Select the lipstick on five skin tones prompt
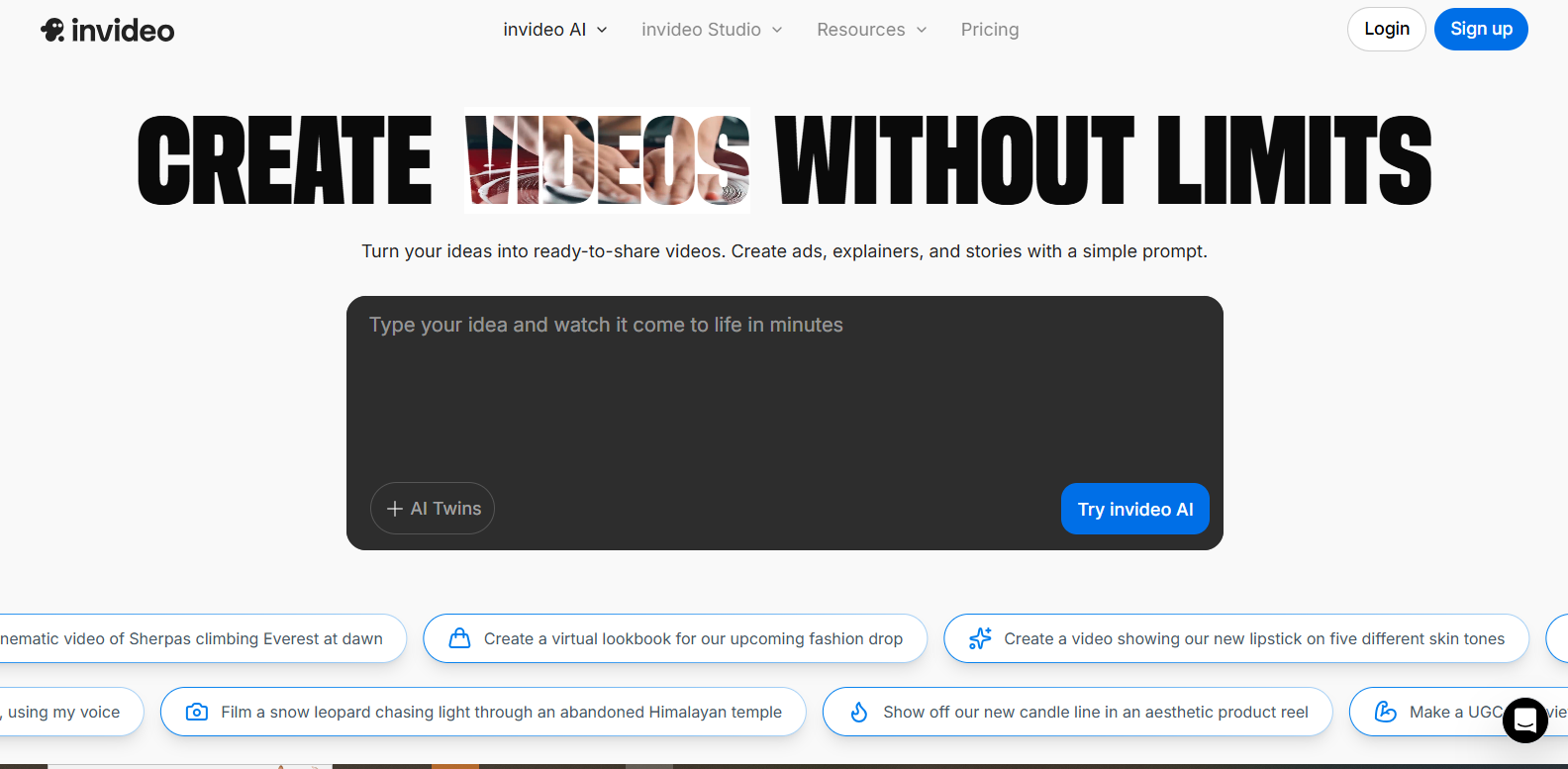The image size is (1568, 769). tap(1236, 638)
